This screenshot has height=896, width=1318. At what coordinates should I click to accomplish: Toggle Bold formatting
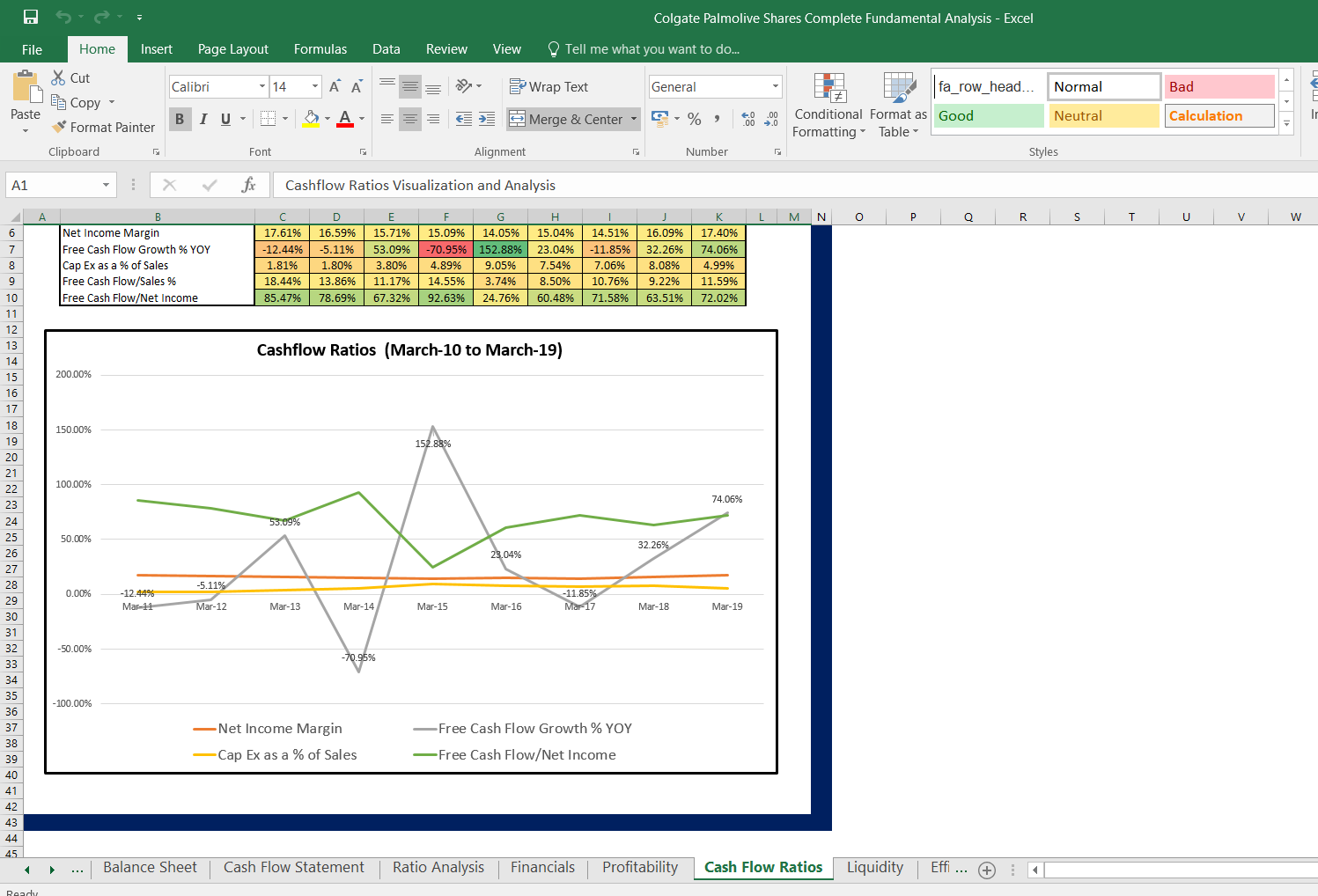180,119
